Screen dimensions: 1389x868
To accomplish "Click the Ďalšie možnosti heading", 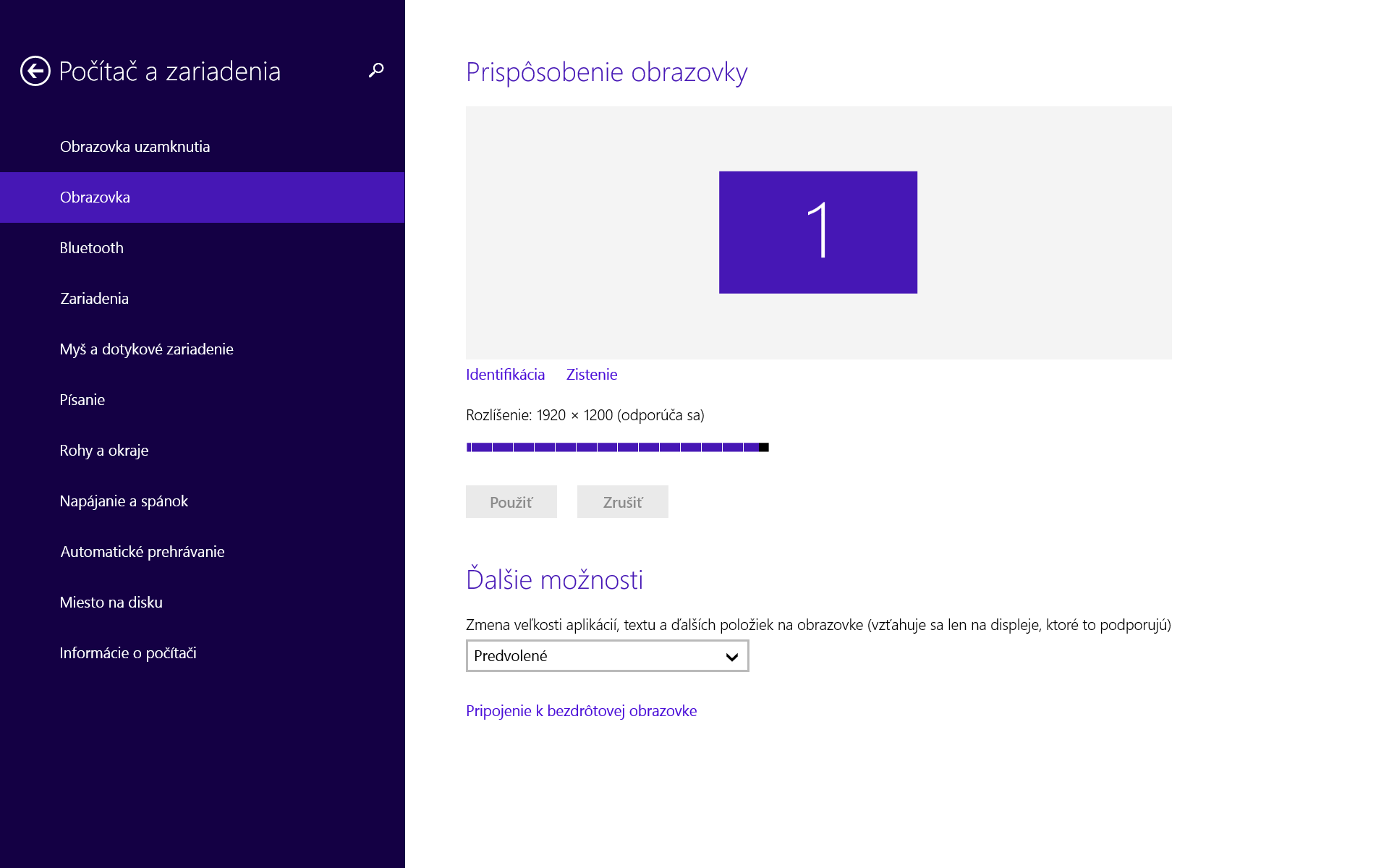I will click(554, 579).
